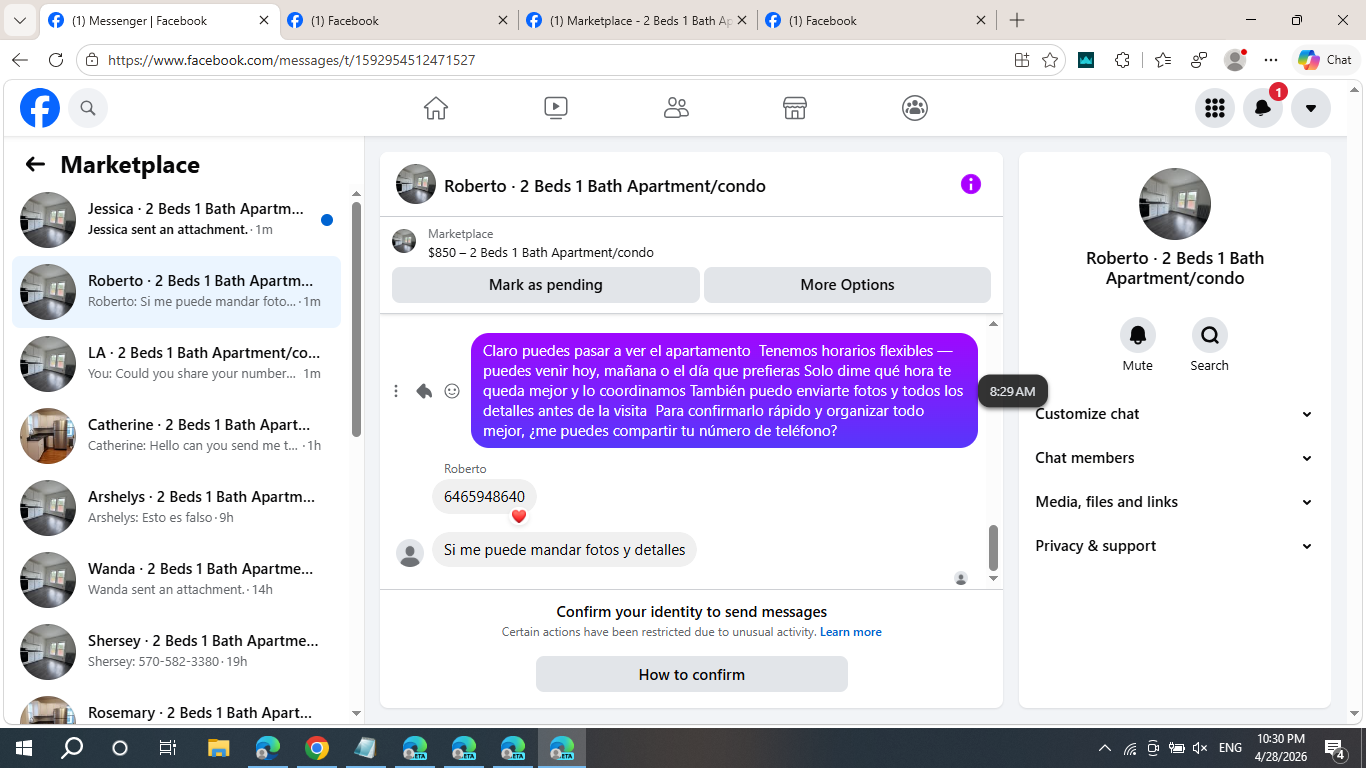Open a new browser tab
This screenshot has height=768, width=1366.
(x=1017, y=20)
